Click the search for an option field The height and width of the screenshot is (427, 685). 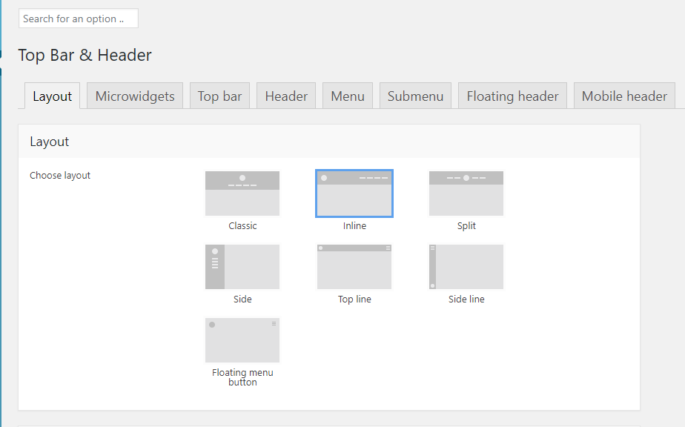click(x=78, y=18)
